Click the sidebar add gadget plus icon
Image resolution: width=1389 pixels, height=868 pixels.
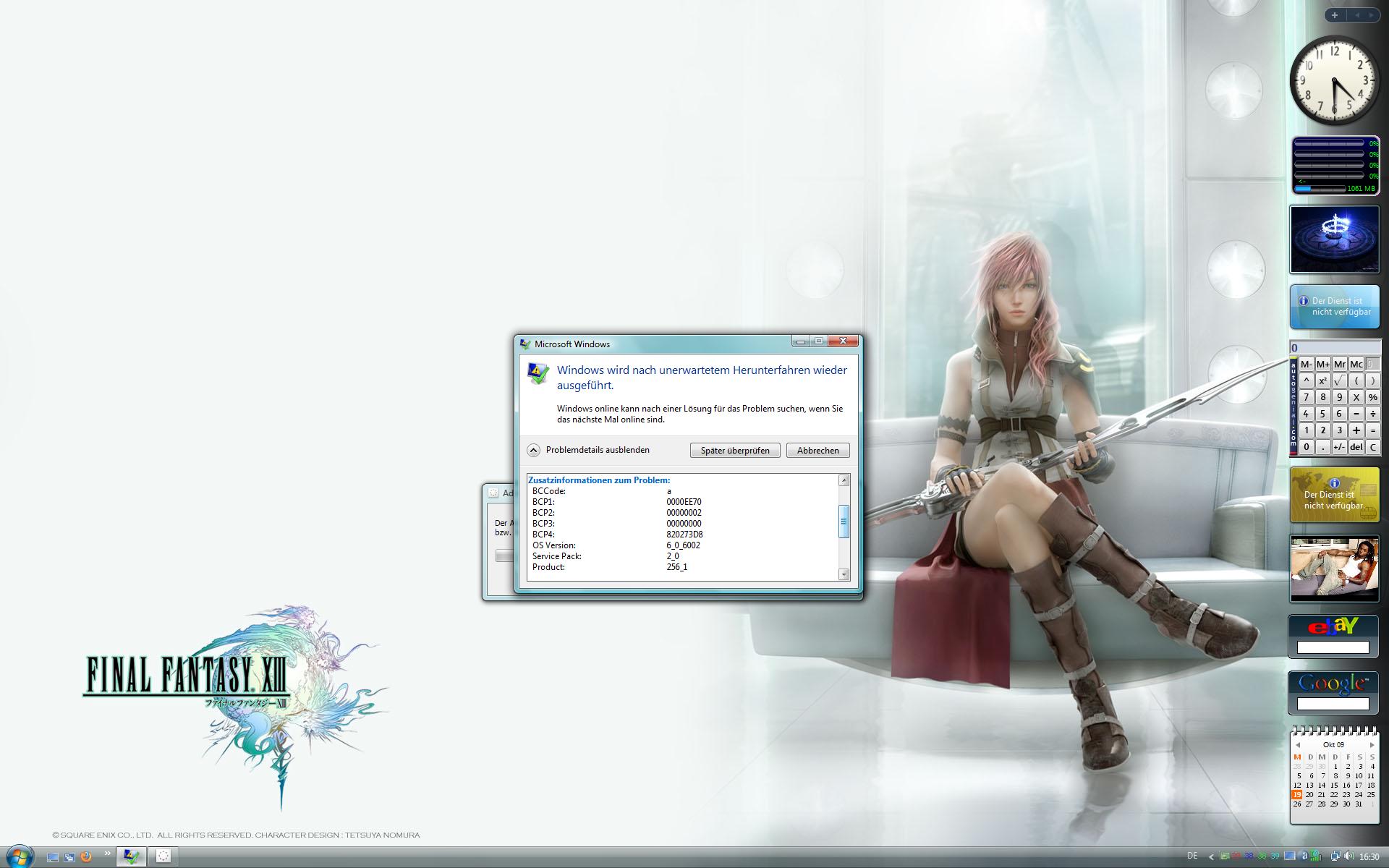click(1335, 15)
